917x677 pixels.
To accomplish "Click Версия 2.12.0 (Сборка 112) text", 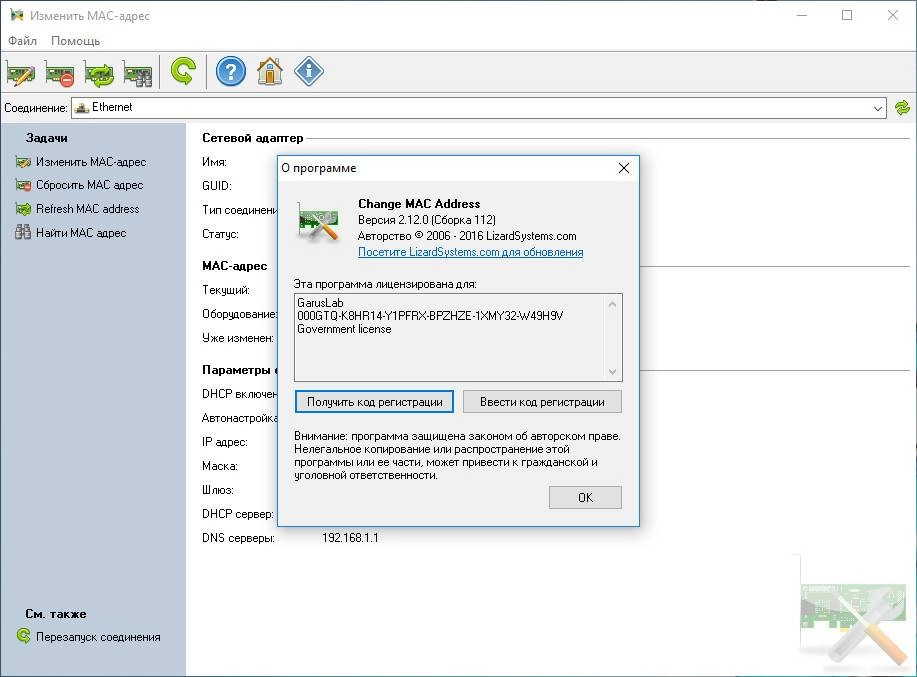I will (427, 220).
